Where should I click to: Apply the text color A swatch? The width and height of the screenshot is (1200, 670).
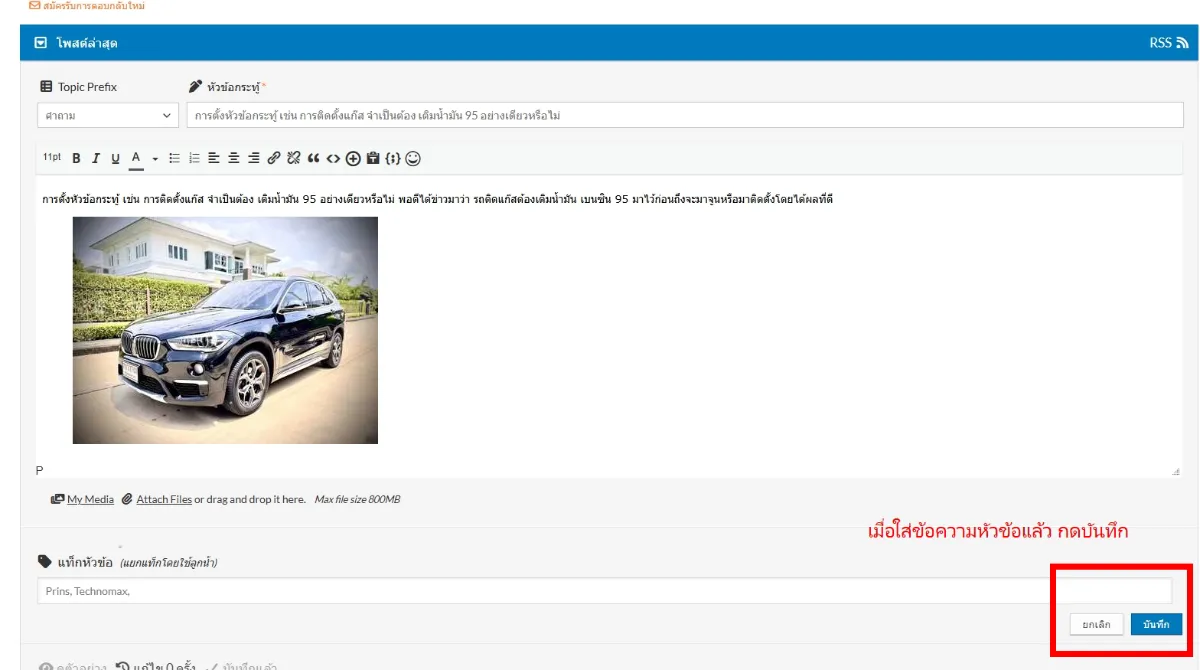tap(136, 158)
